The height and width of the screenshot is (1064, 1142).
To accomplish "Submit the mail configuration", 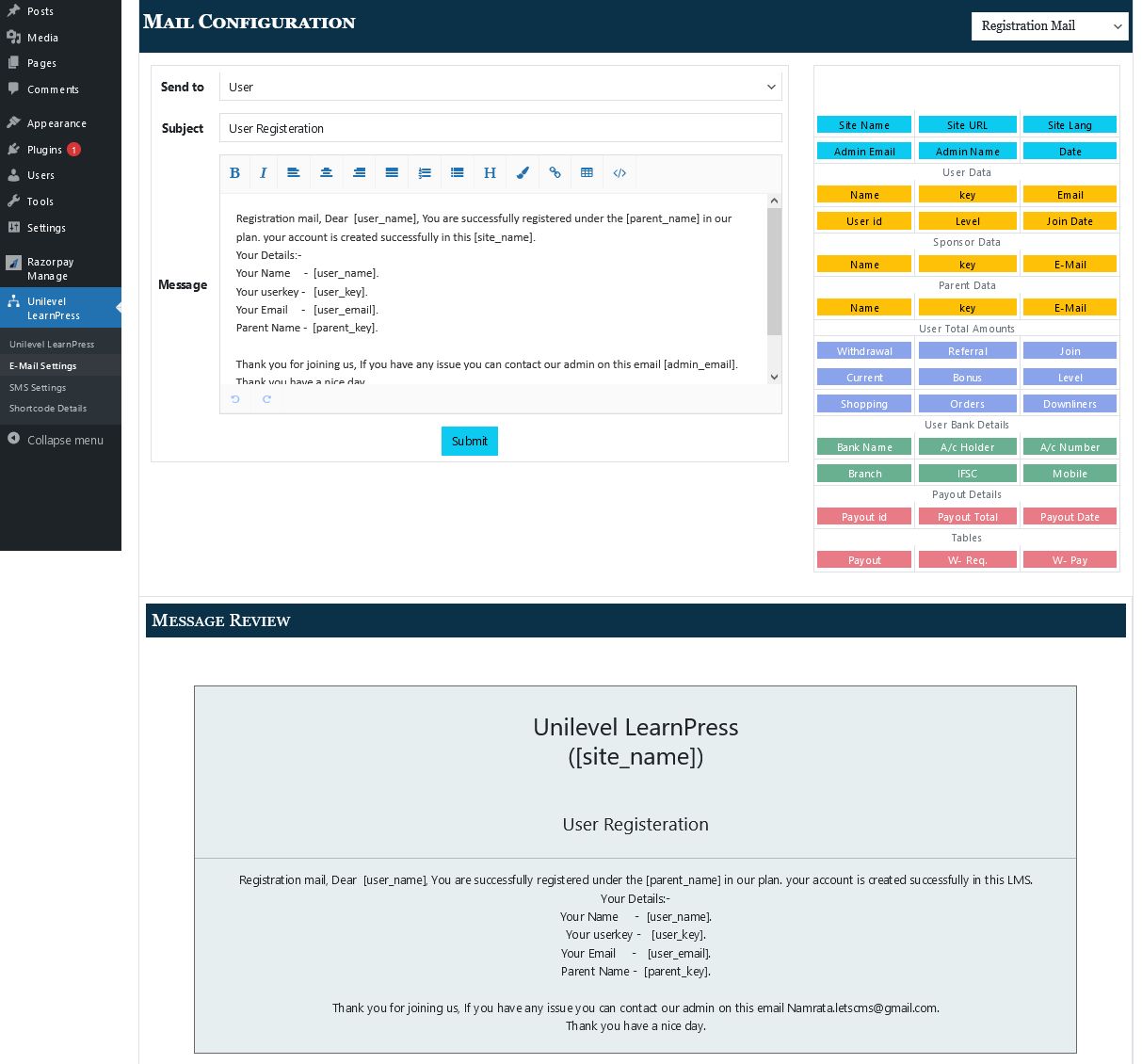I will [x=470, y=441].
